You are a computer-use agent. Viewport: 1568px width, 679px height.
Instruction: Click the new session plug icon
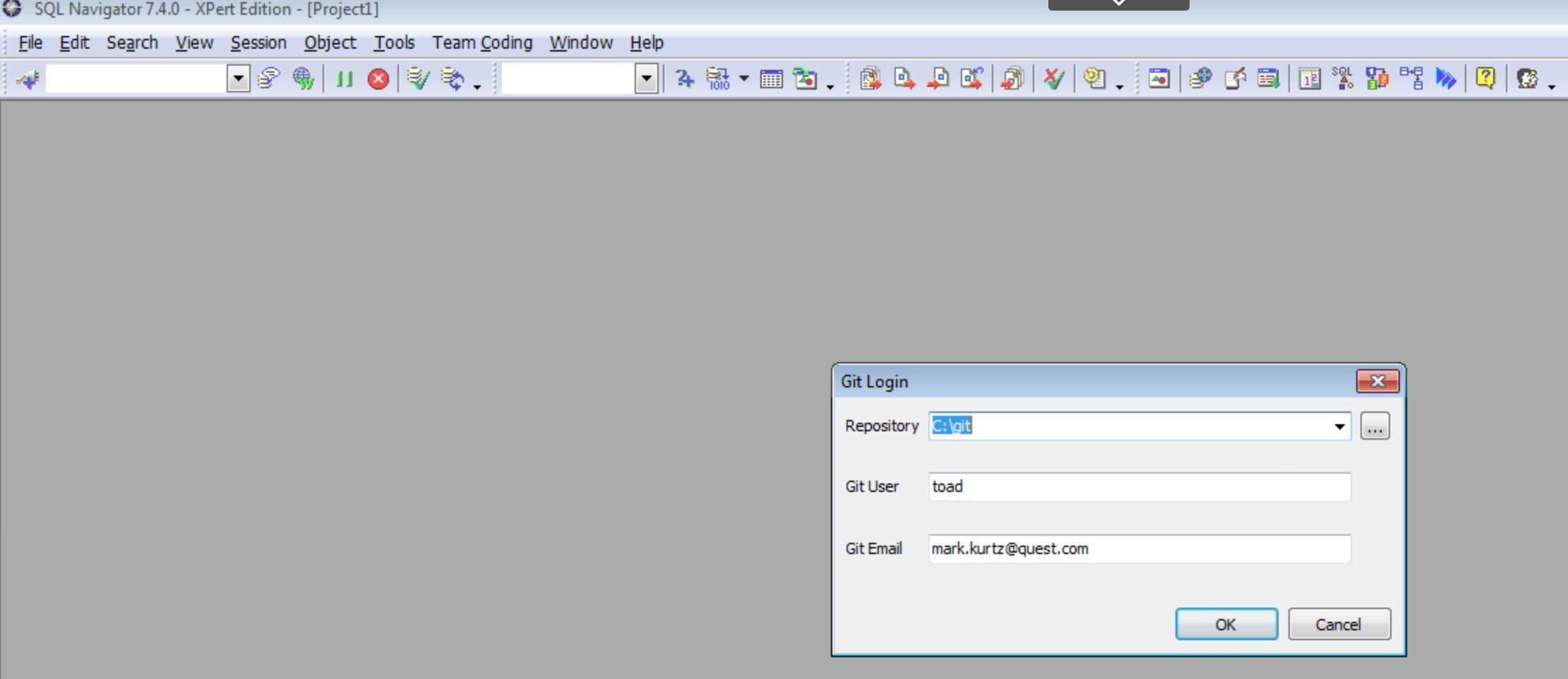pyautogui.click(x=28, y=78)
